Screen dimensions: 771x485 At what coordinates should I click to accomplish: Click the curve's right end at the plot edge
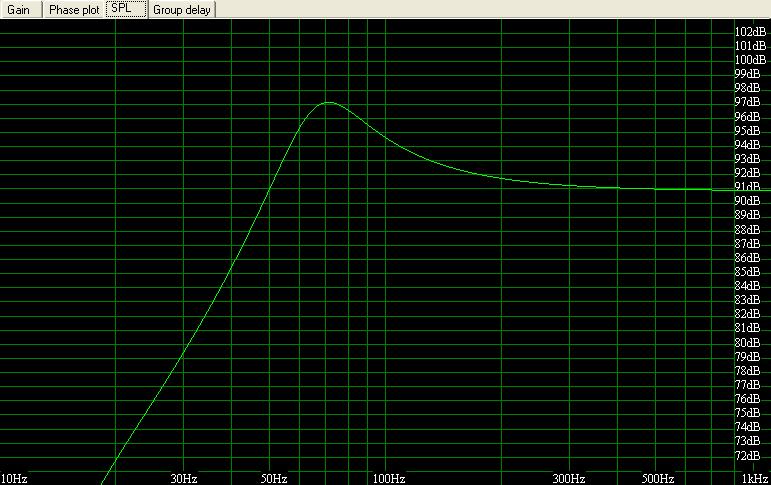coord(768,190)
